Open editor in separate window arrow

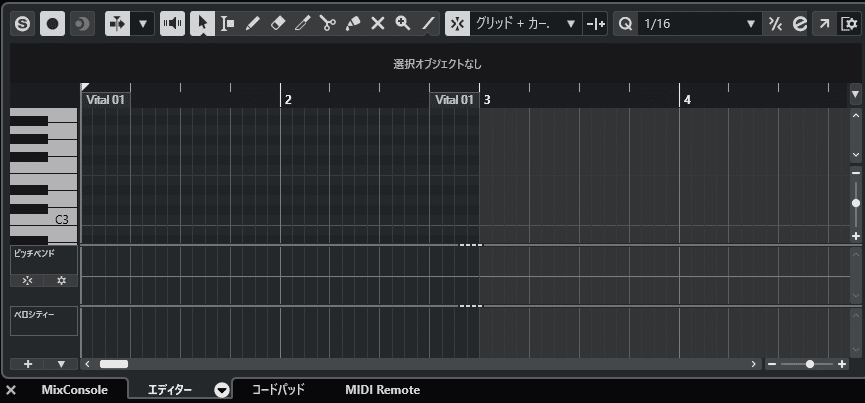(824, 24)
